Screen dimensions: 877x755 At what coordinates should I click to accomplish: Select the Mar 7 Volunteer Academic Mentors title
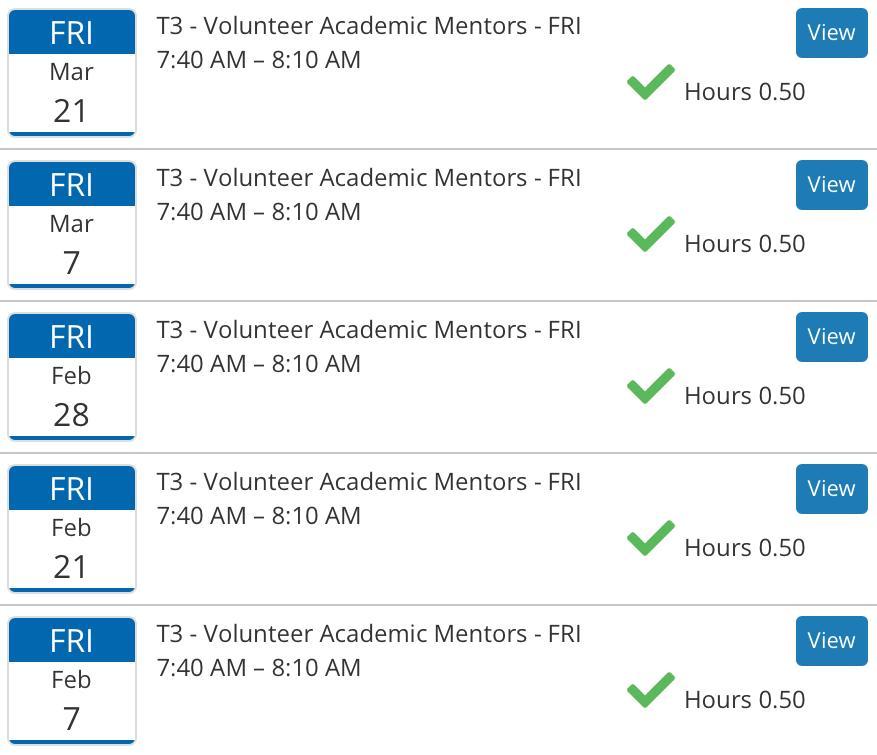pyautogui.click(x=368, y=178)
